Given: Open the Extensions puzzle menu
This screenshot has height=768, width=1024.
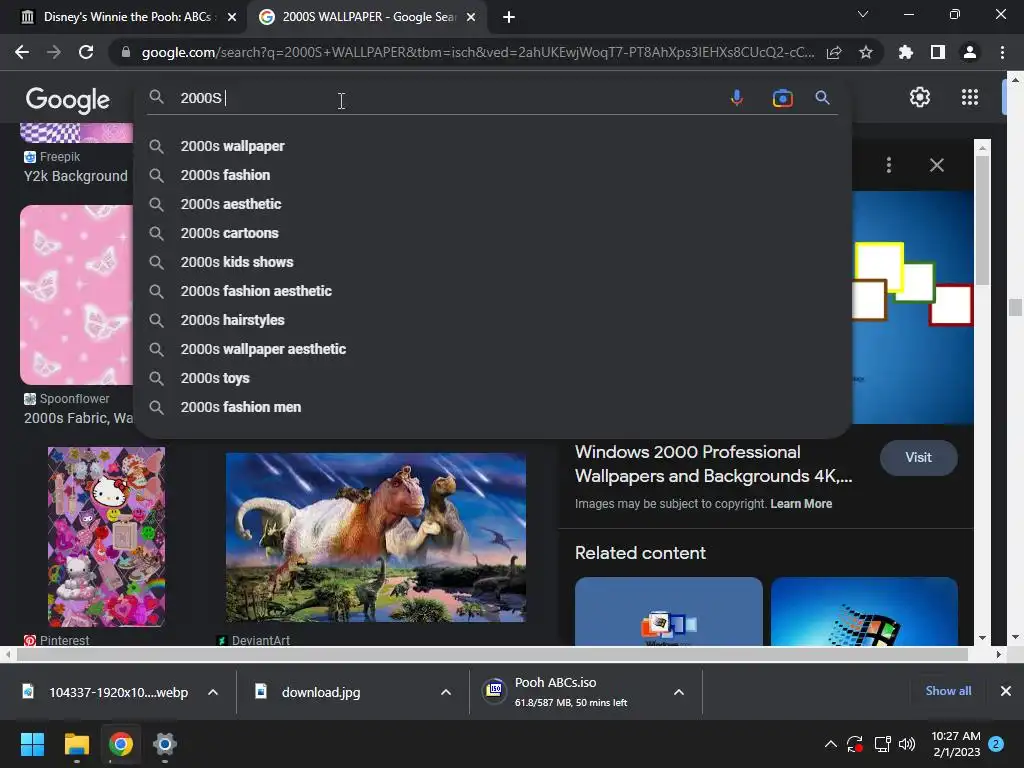Looking at the screenshot, I should (x=906, y=52).
